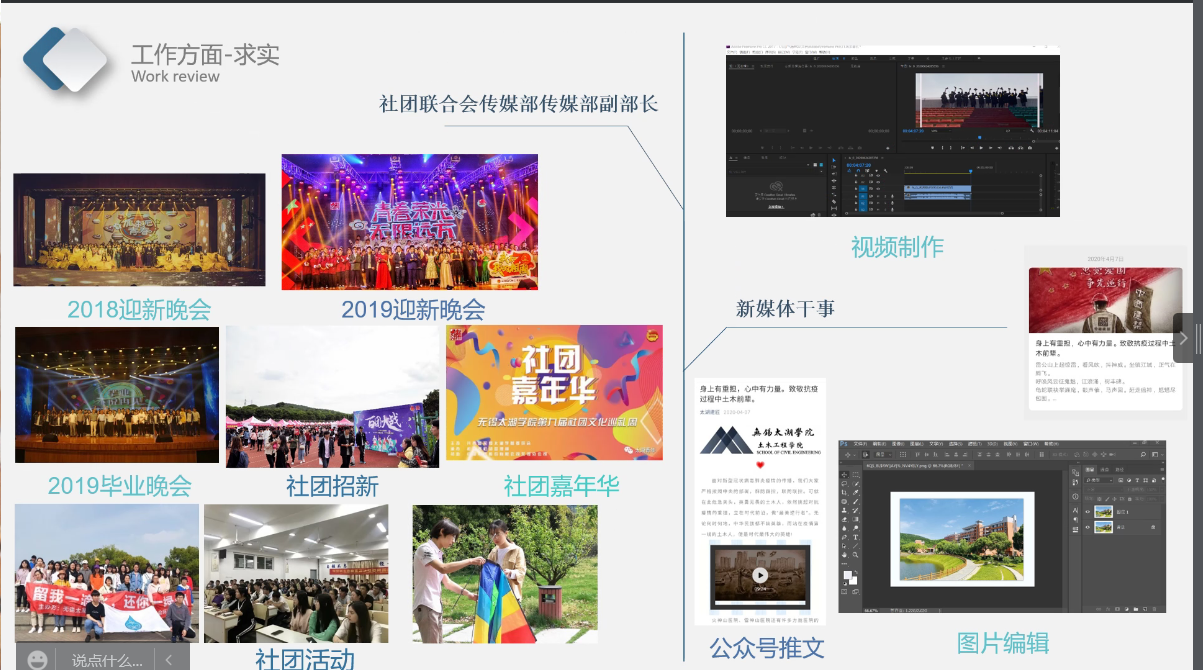The height and width of the screenshot is (670, 1203).
Task: Open the layer filter type dropdown in Photoshop
Action: [1097, 481]
